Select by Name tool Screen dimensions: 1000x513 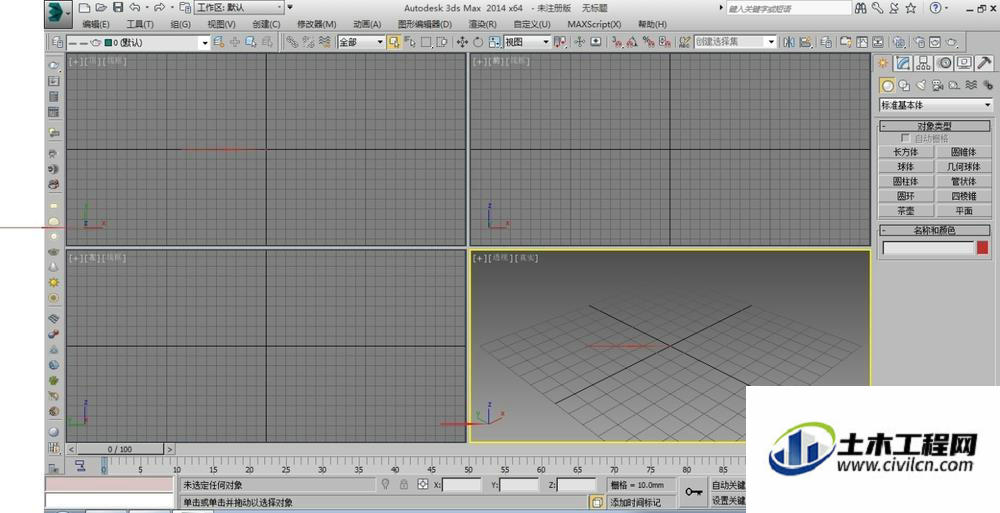click(409, 42)
